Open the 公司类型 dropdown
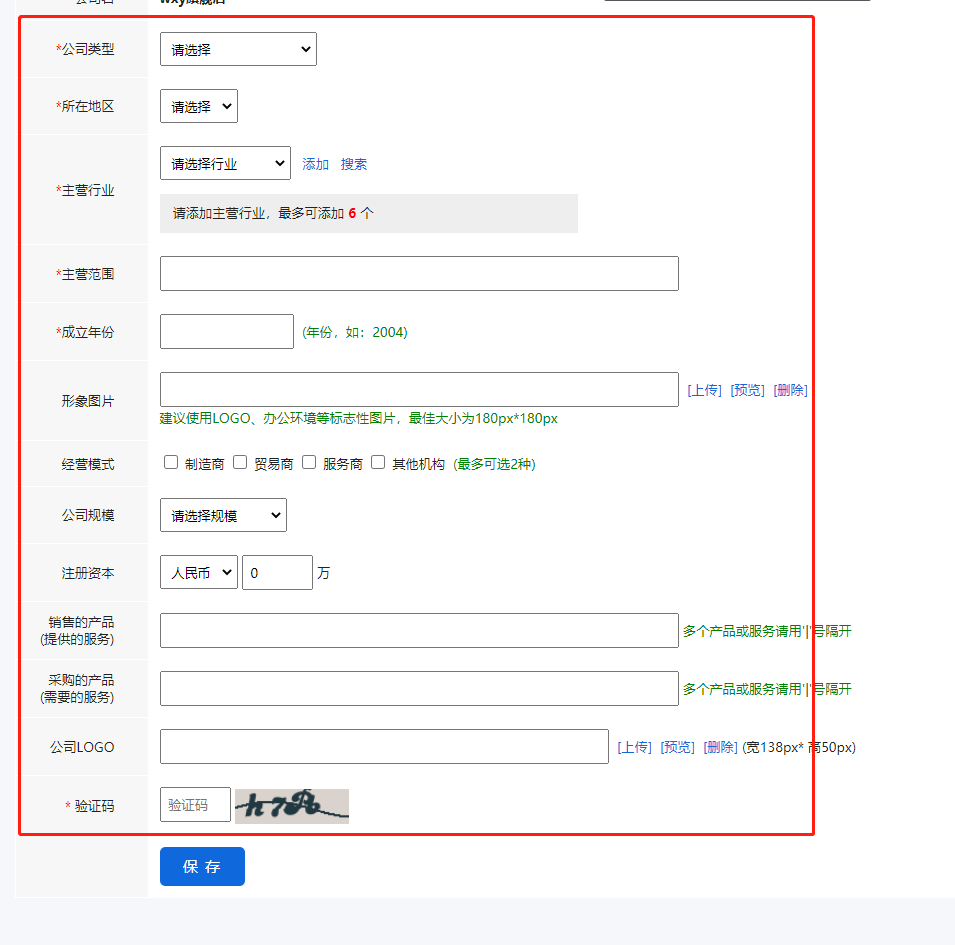Image resolution: width=955 pixels, height=945 pixels. (x=238, y=49)
